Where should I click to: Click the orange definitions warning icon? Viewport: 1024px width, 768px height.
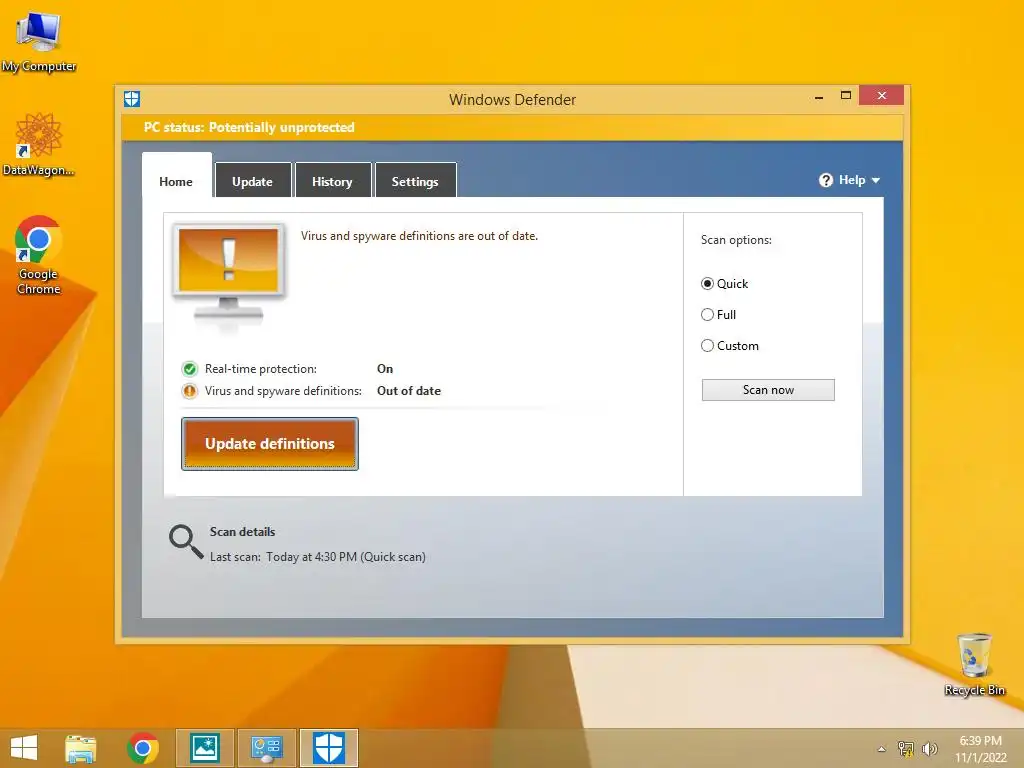coord(189,391)
